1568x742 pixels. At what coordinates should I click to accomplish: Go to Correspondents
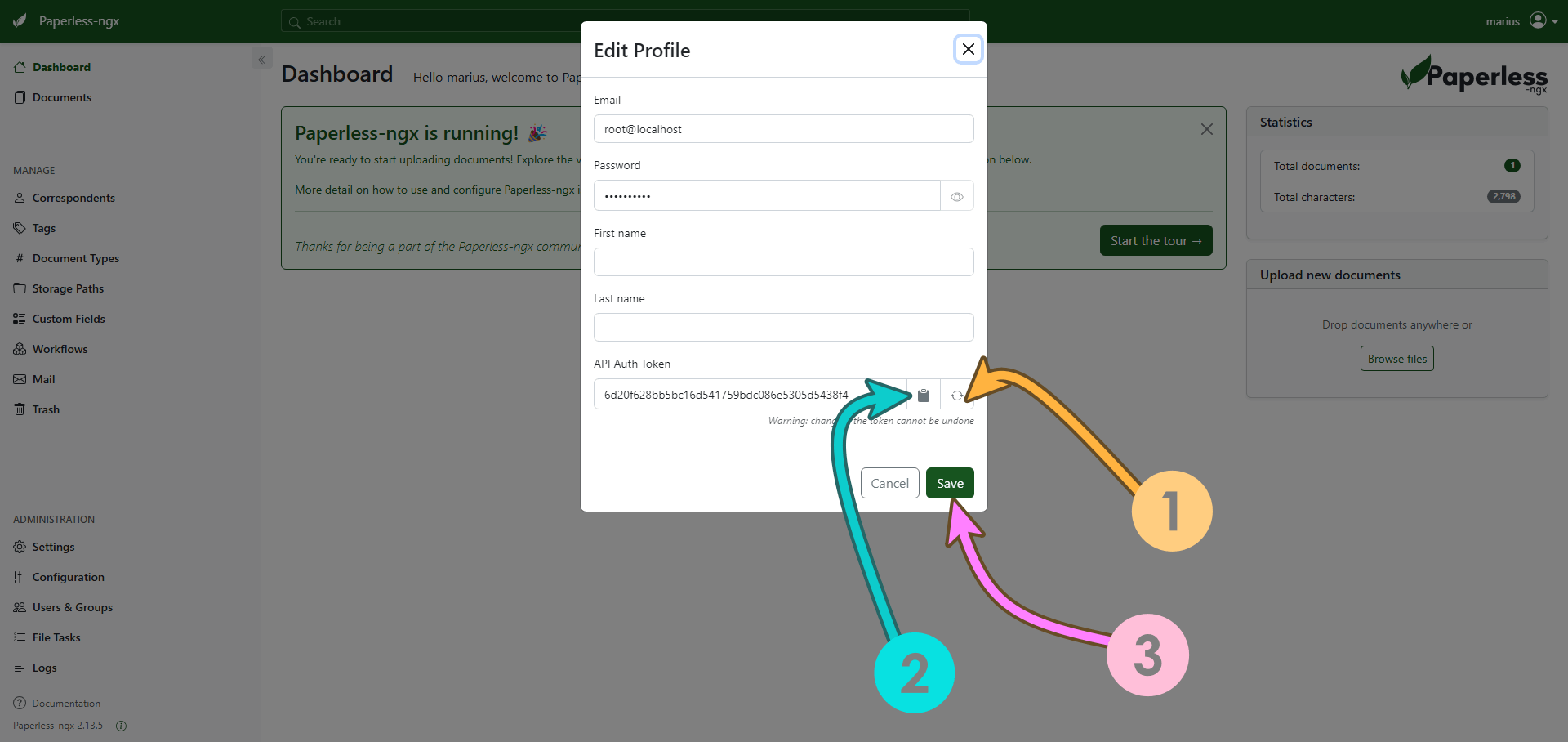pos(73,198)
